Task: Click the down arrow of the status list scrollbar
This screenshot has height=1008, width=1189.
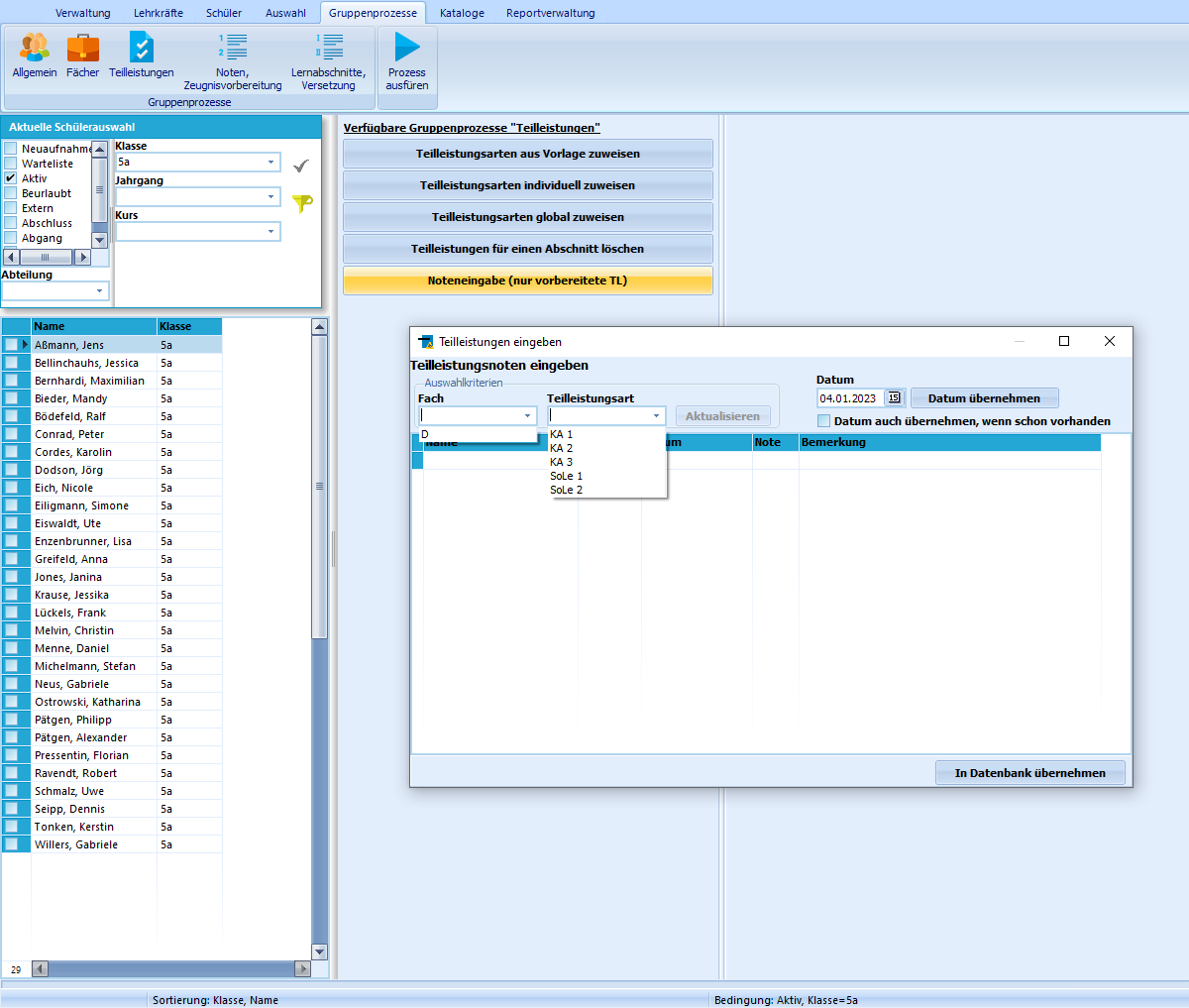Action: 99,240
